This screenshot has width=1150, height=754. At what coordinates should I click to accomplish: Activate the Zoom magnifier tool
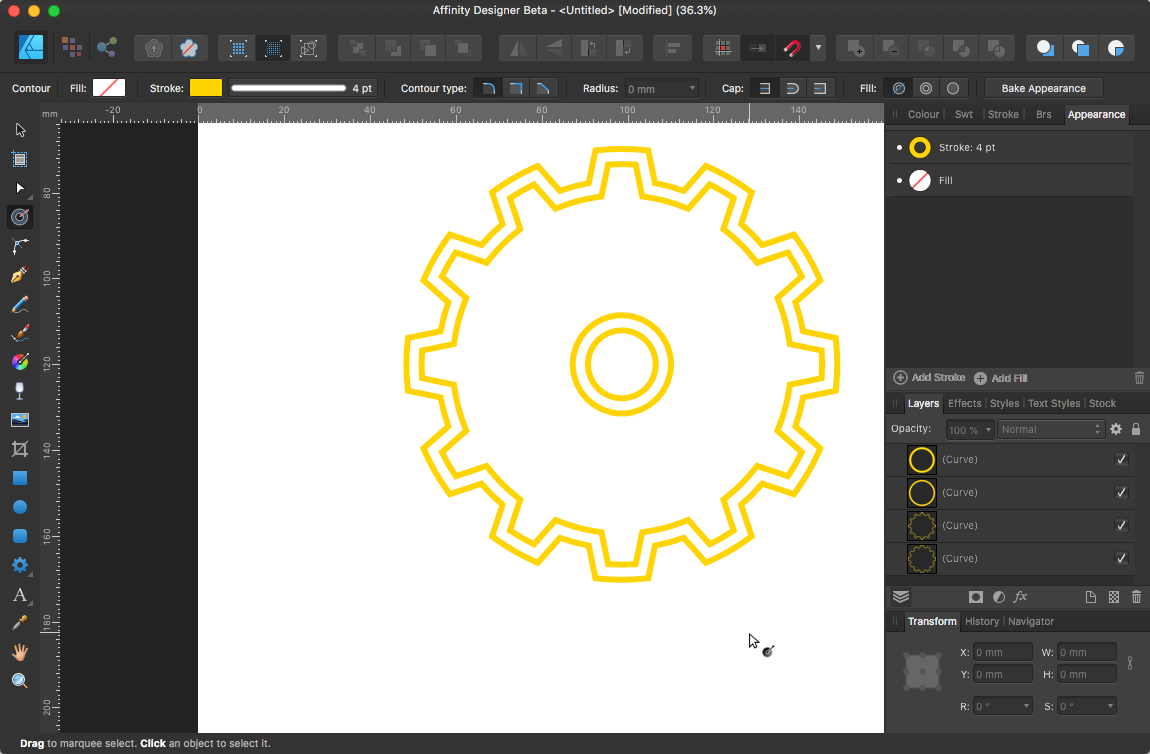point(20,681)
